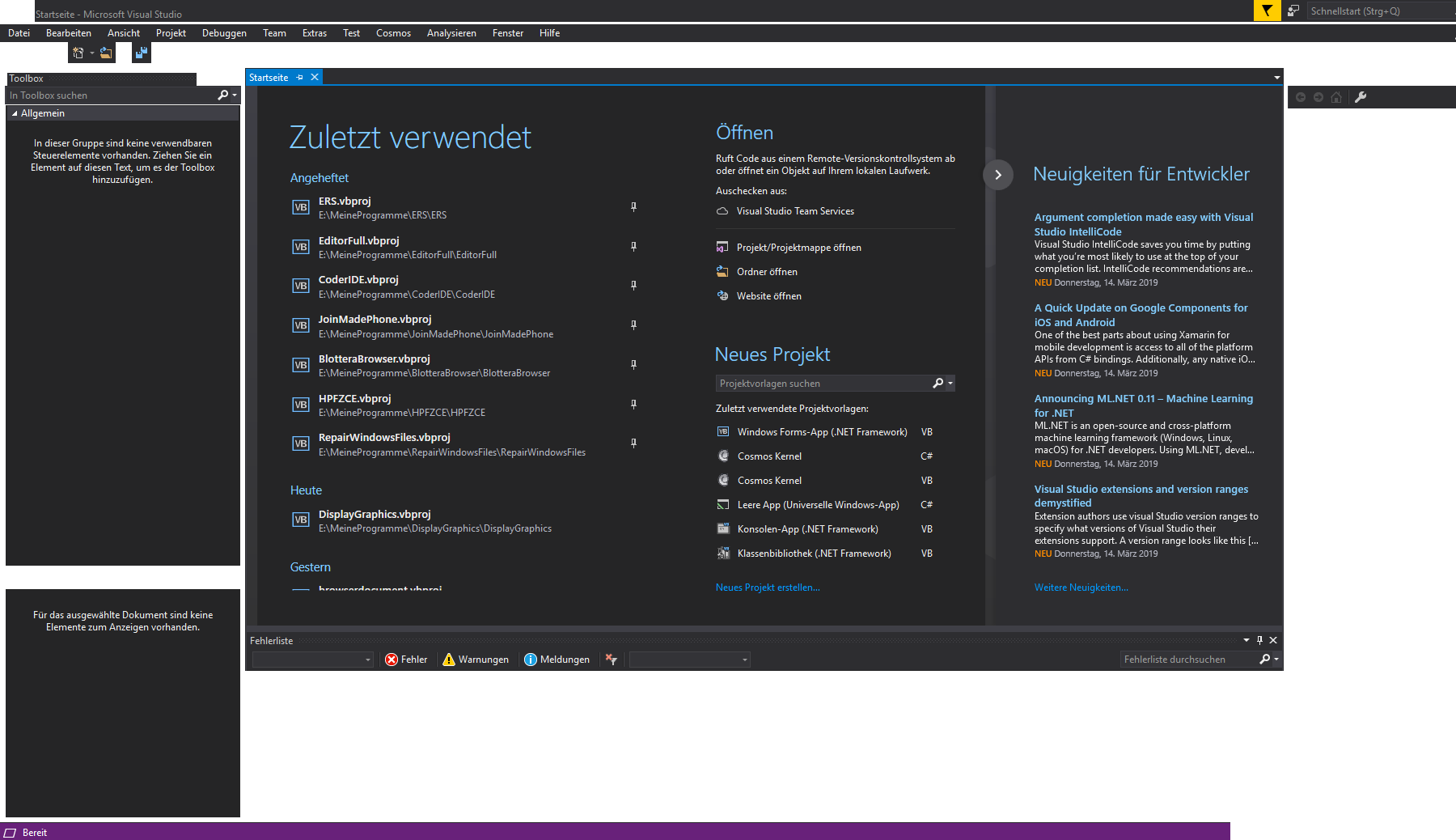Screen dimensions: 1456x840
Task: Open the document tab list dropdown arrow
Action: (x=1277, y=78)
